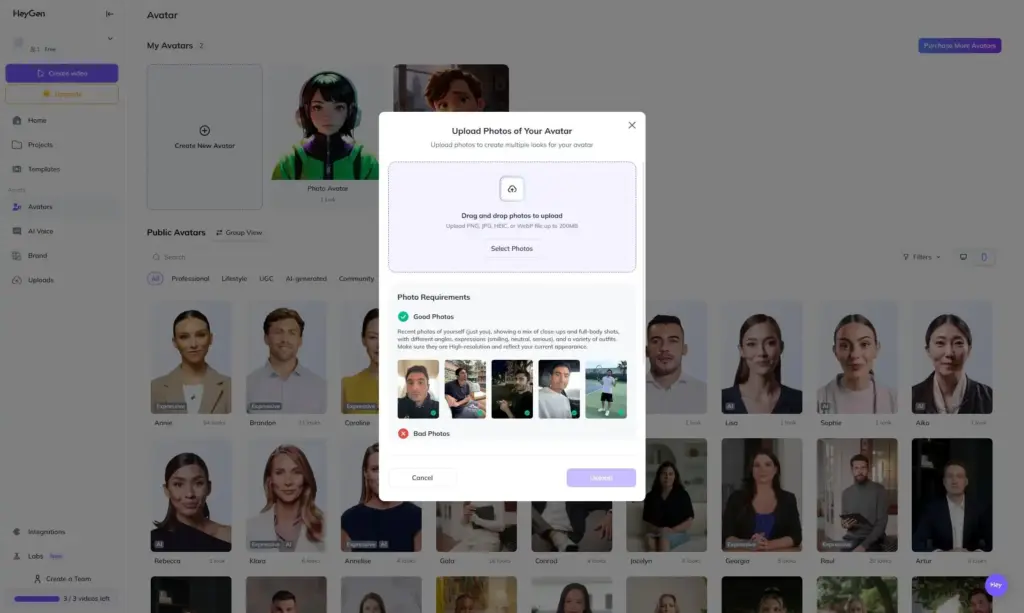The width and height of the screenshot is (1024, 613).
Task: Open Brand via its sidebar icon
Action: [17, 256]
